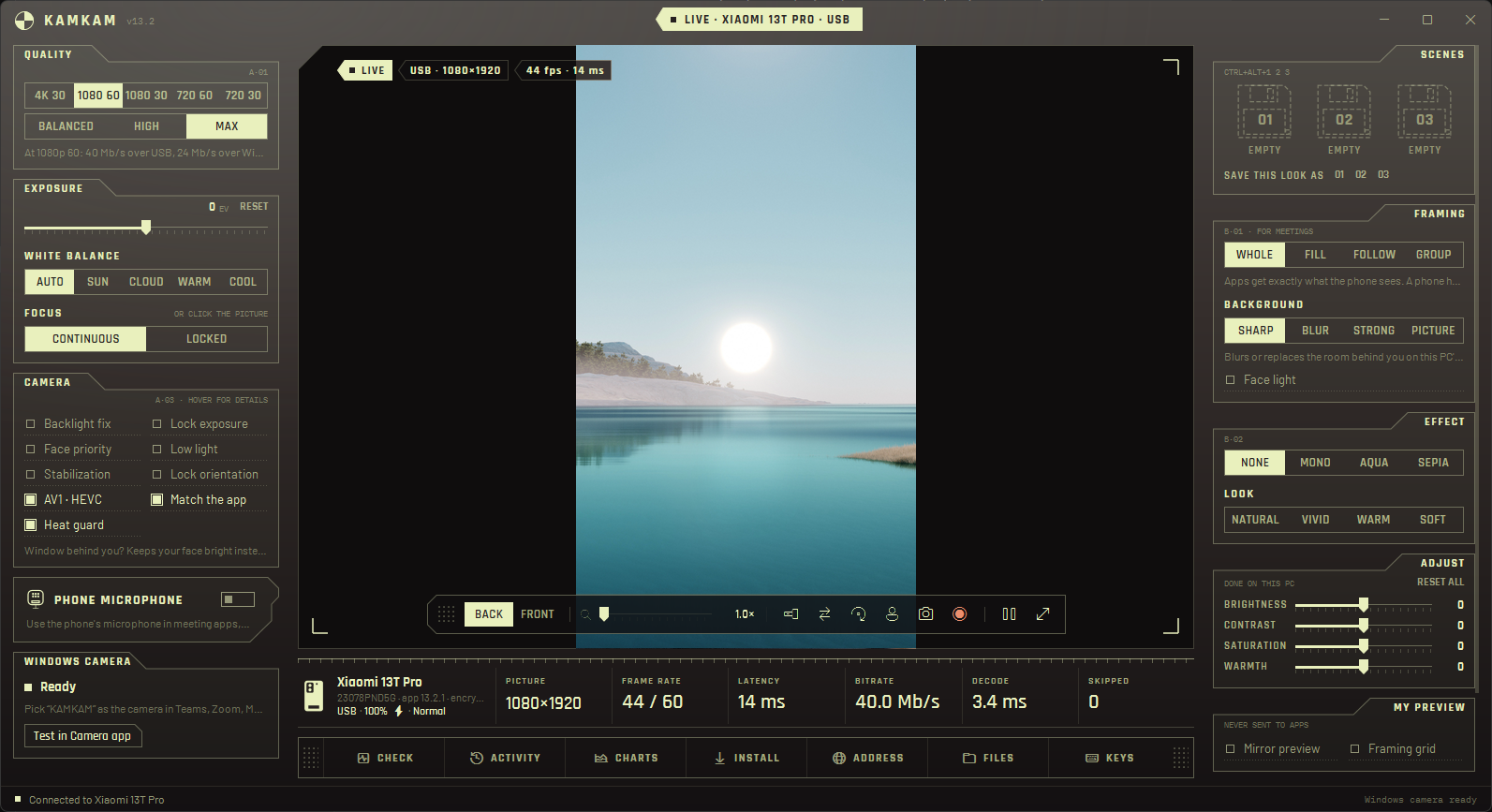This screenshot has width=1492, height=812.
Task: Click the rotate icon in preview toolbar
Action: tap(858, 614)
